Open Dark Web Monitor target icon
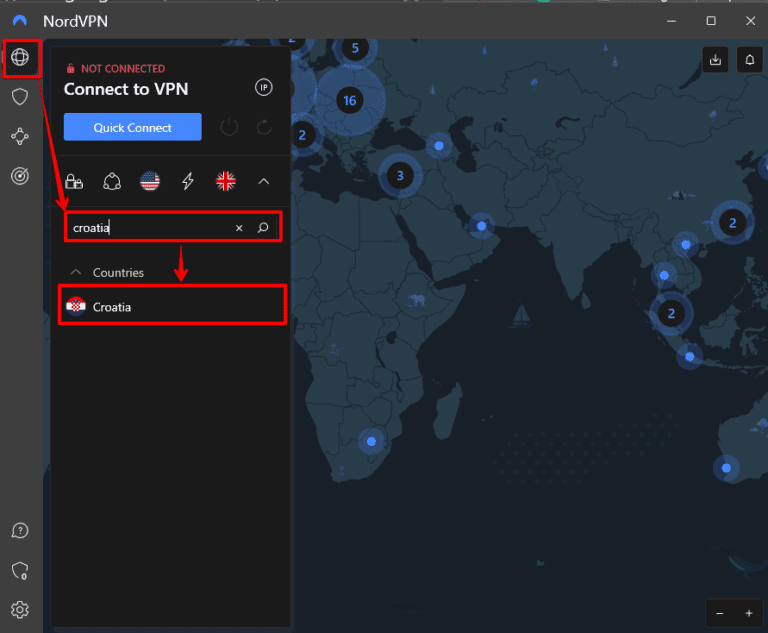 (20, 176)
